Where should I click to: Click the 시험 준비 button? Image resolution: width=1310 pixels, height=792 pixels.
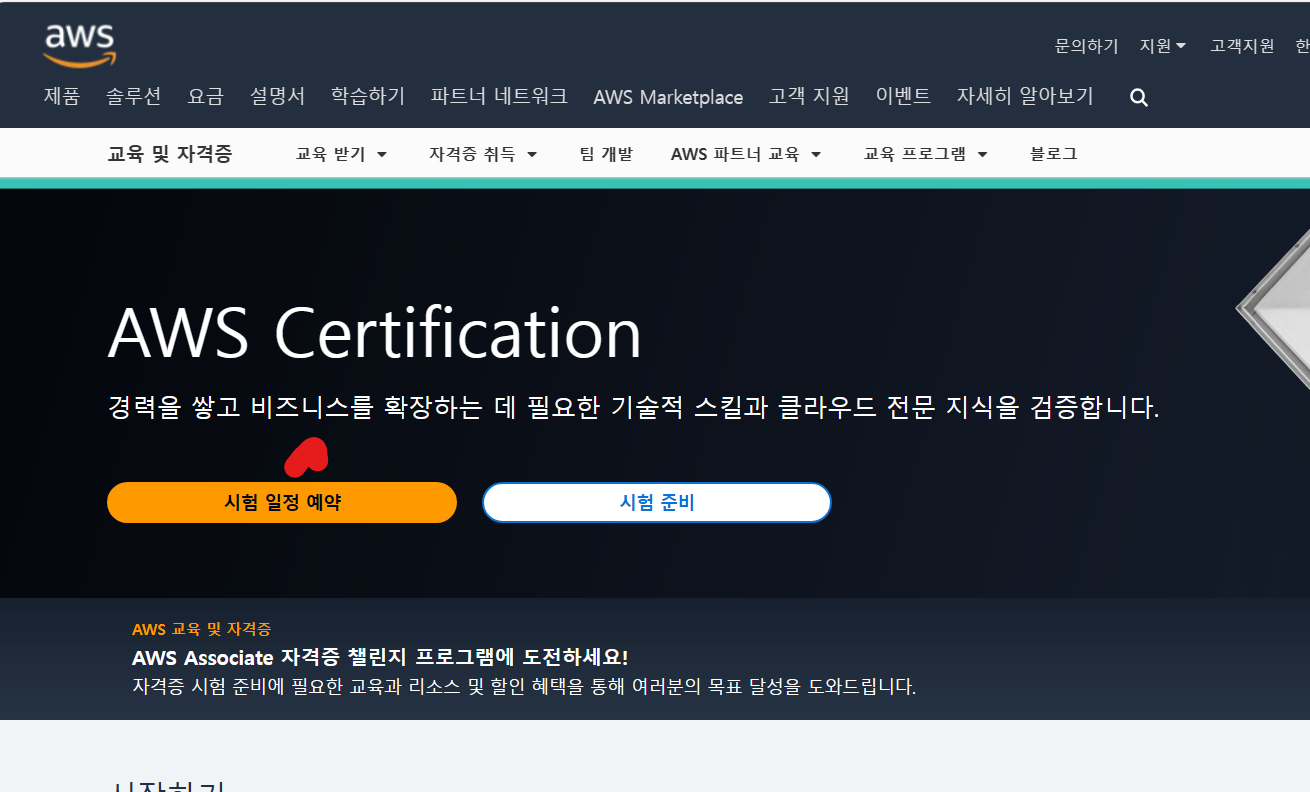click(x=657, y=502)
